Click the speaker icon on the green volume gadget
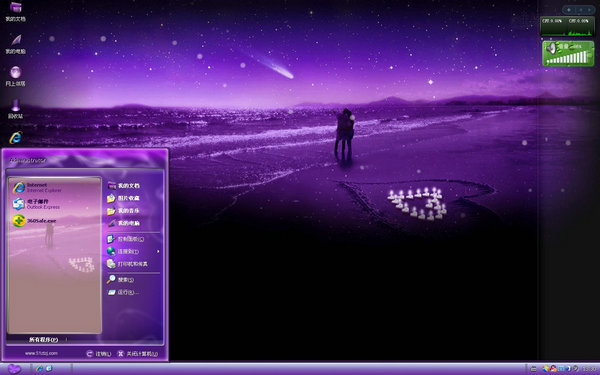This screenshot has height=375, width=600. 551,49
